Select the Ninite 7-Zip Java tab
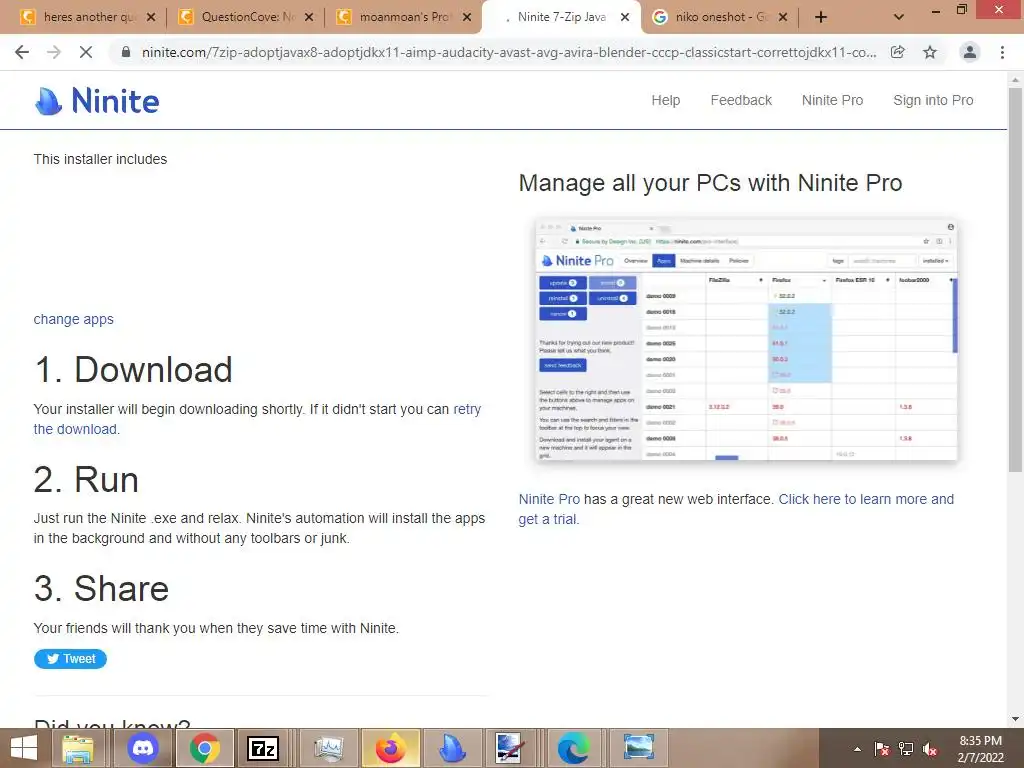Image resolution: width=1024 pixels, height=768 pixels. click(562, 17)
